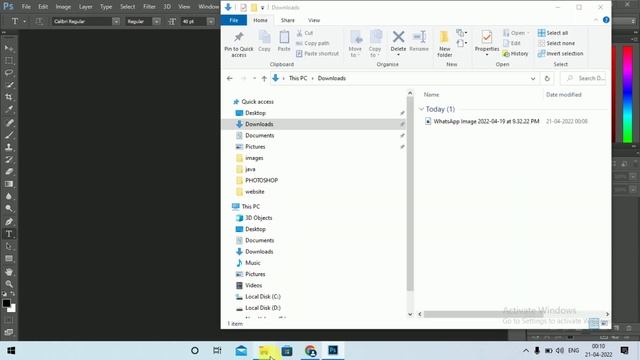Open PHOTOSHOP folder in navigation pane

[261, 180]
